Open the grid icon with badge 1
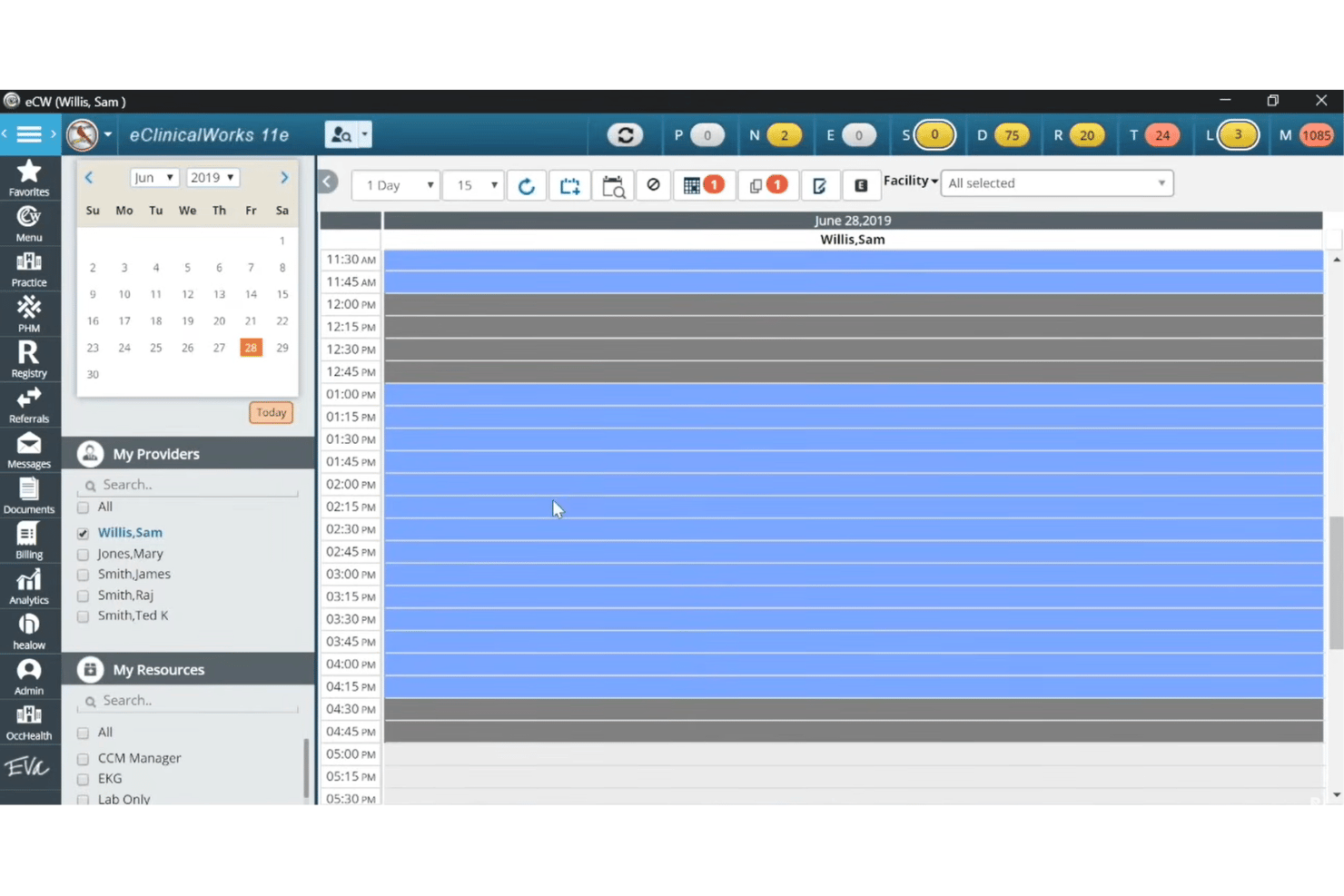The width and height of the screenshot is (1344, 896). (703, 185)
